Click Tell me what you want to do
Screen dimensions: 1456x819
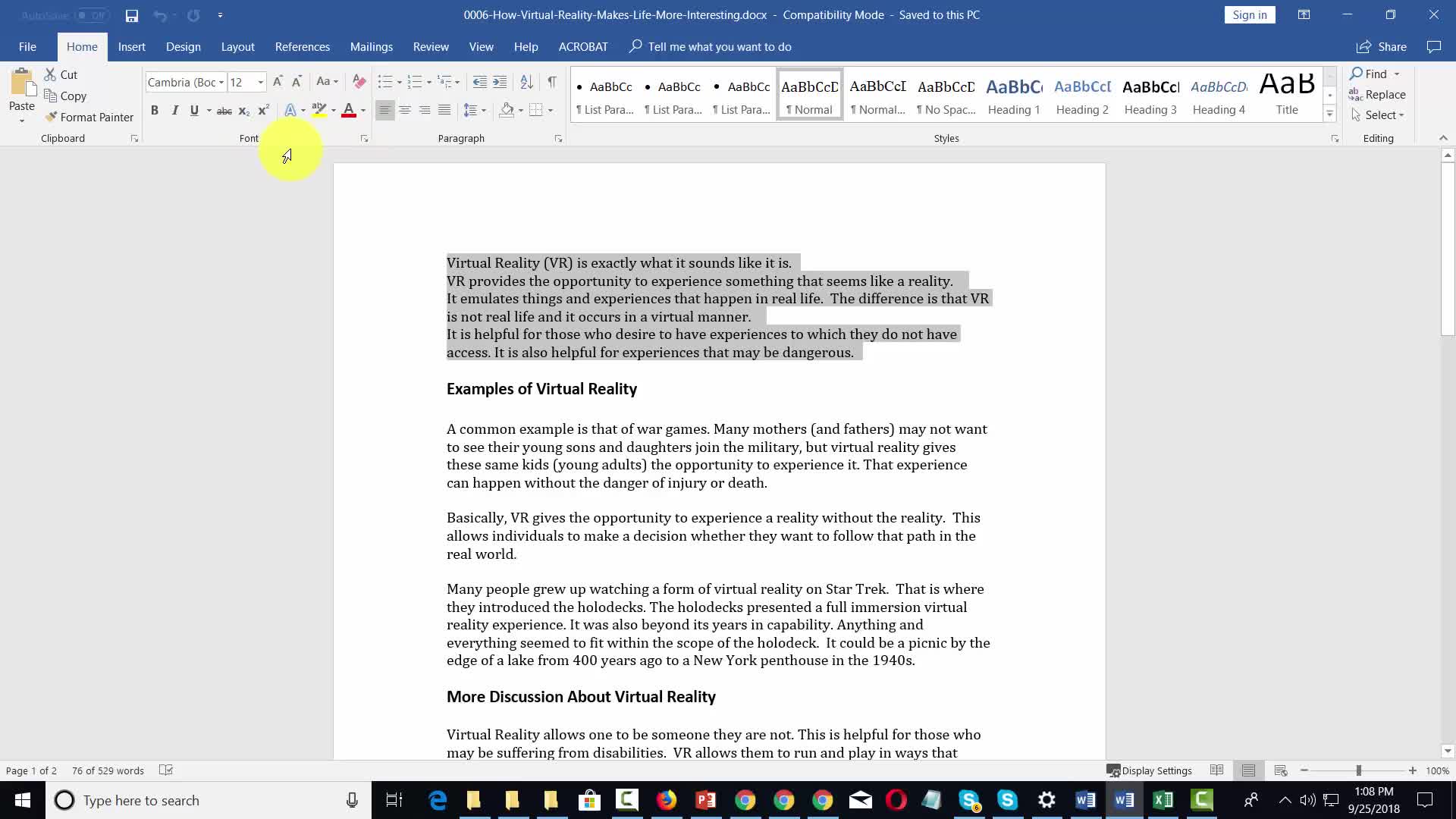711,47
